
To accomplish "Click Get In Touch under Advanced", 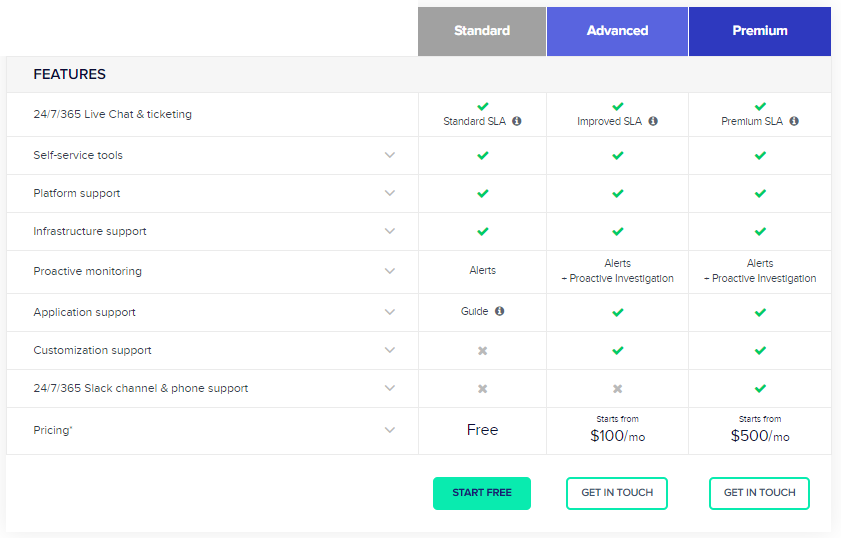I will [617, 493].
